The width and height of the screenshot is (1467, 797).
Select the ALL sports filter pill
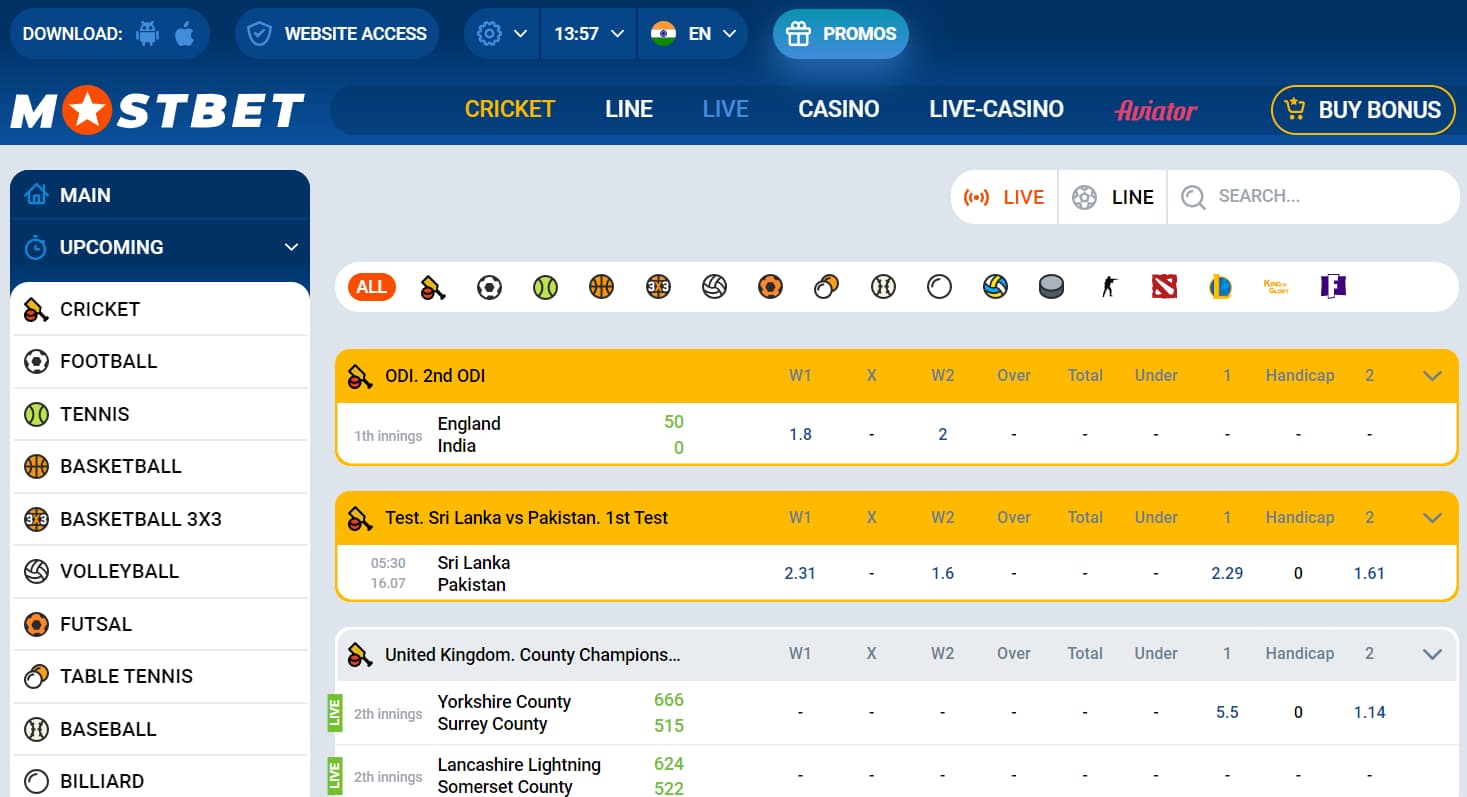[372, 288]
